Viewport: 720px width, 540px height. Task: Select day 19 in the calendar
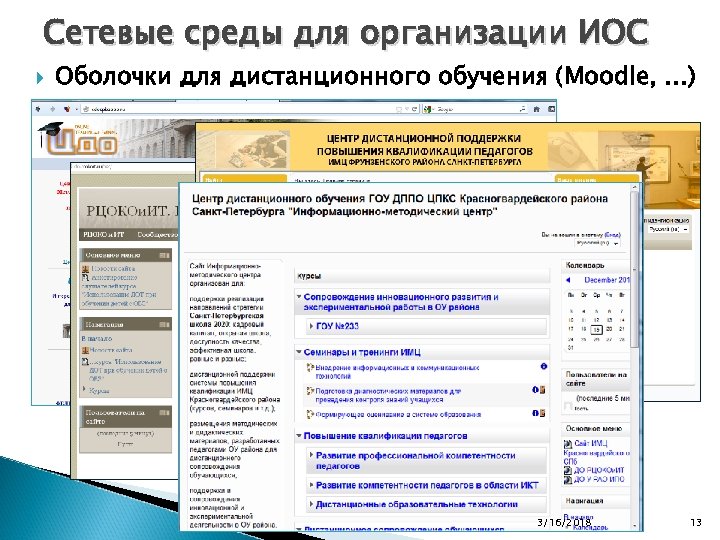[596, 329]
